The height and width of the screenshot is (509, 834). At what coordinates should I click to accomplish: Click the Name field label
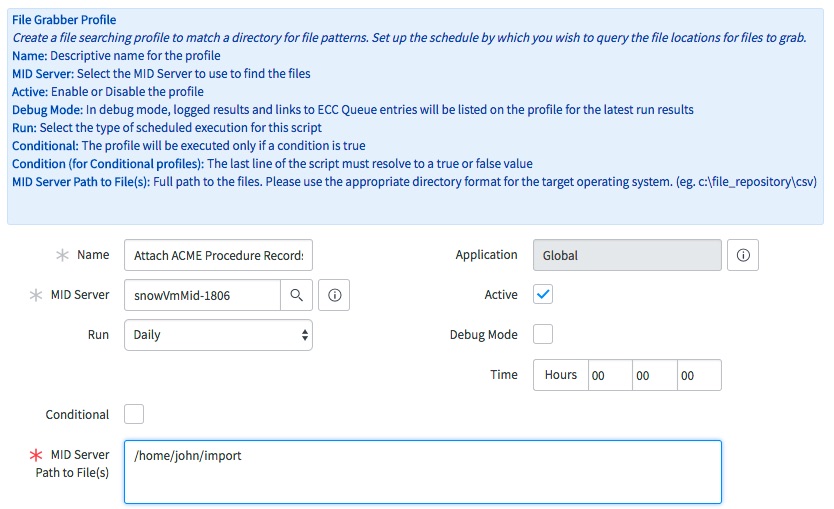coord(93,255)
